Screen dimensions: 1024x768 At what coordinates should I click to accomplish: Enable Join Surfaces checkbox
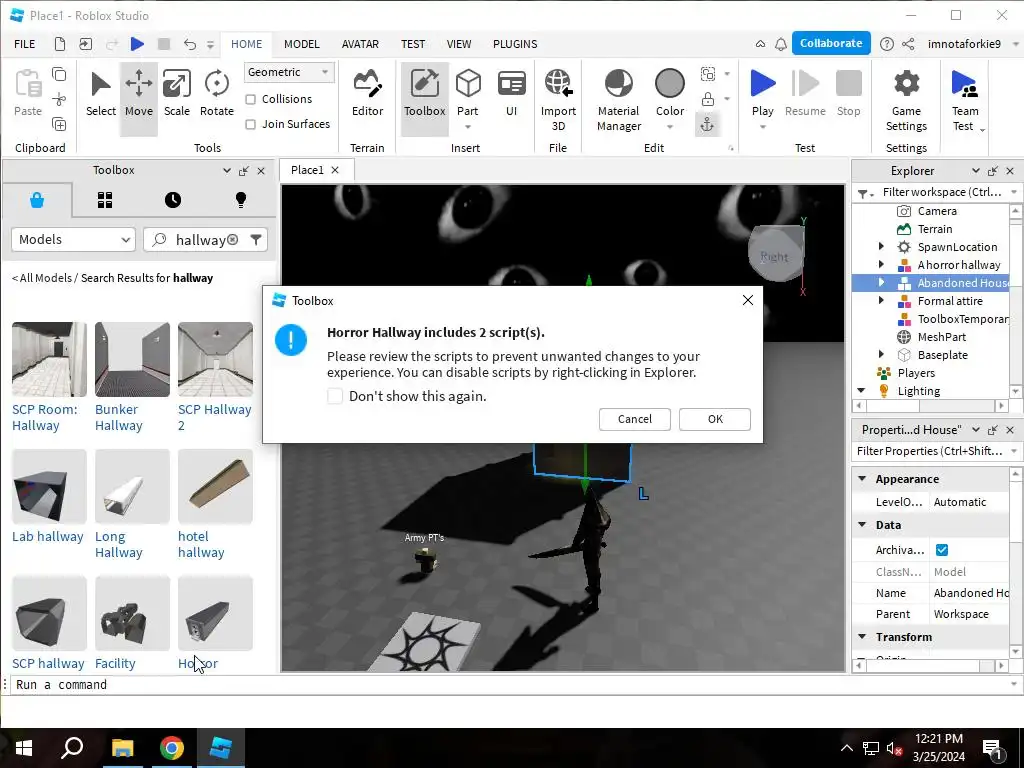250,124
